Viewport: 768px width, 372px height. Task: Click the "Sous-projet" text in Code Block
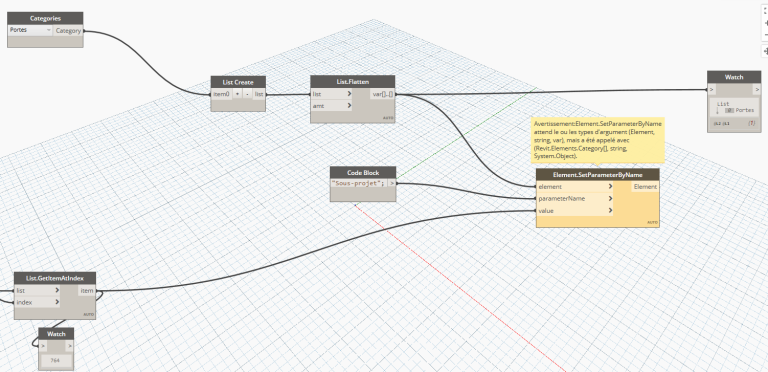coord(359,183)
